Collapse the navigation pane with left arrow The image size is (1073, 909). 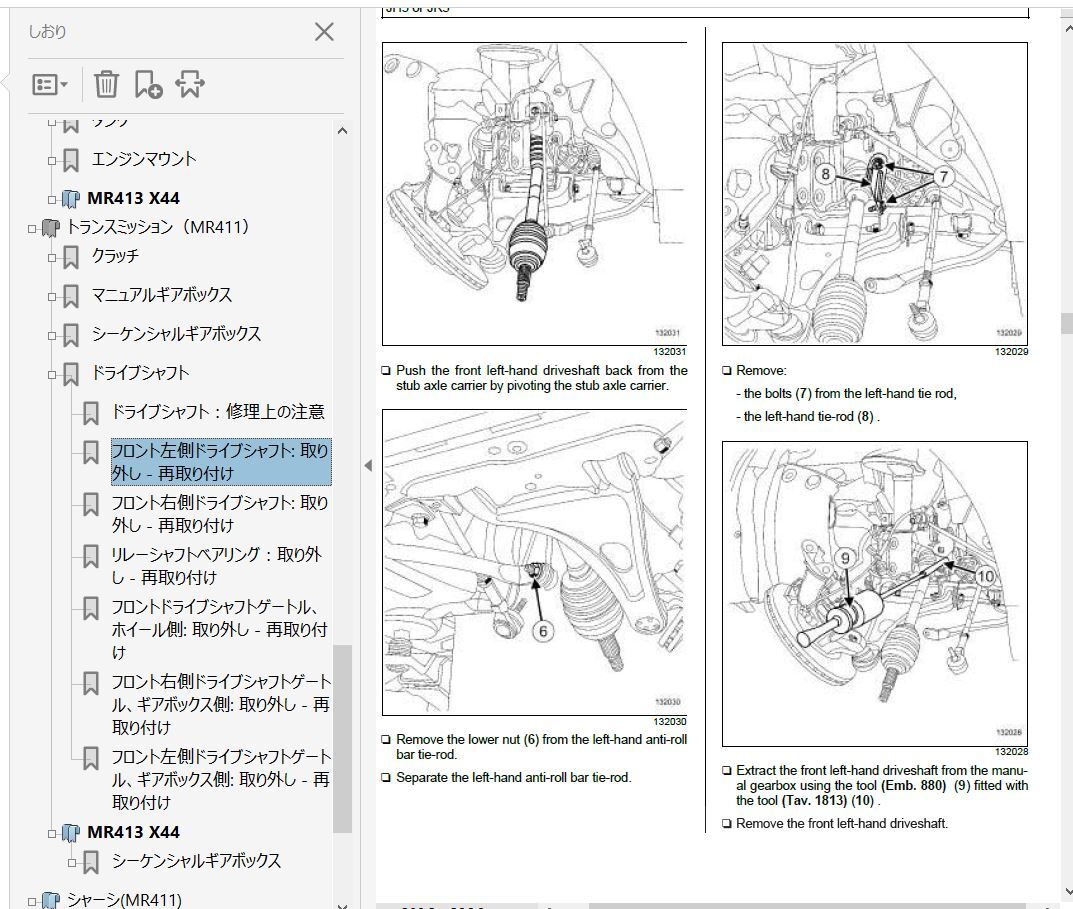pos(368,465)
